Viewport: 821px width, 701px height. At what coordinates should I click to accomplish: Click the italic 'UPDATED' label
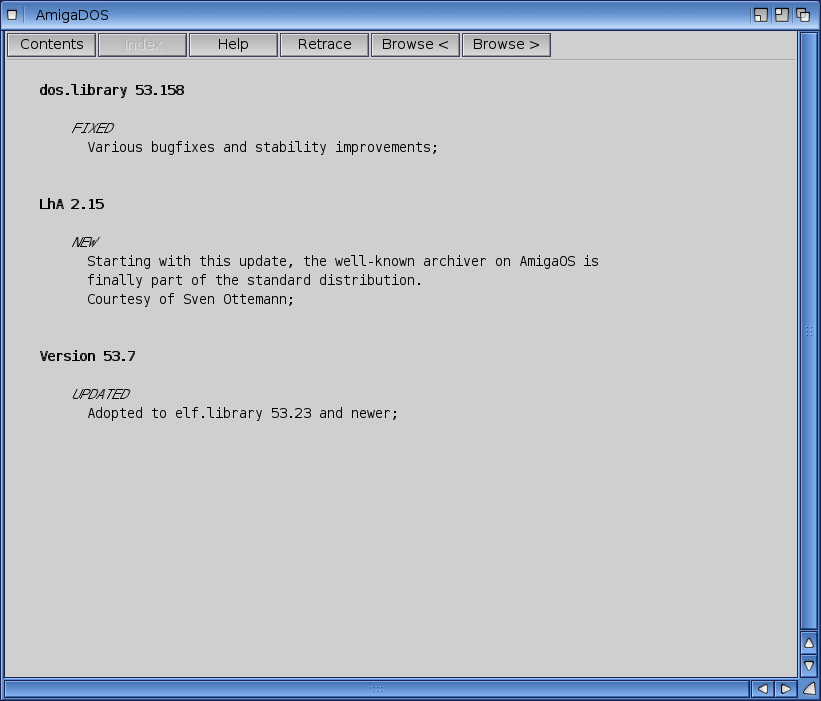coord(101,394)
